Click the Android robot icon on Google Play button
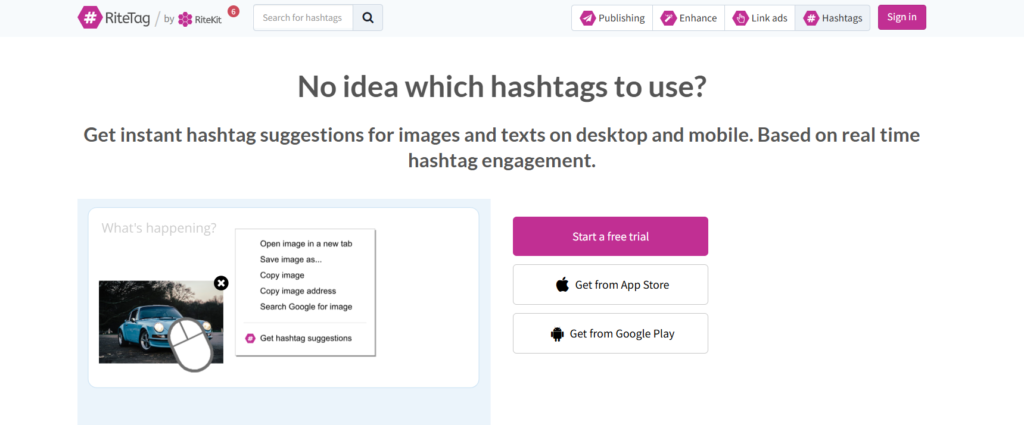 [x=557, y=334]
